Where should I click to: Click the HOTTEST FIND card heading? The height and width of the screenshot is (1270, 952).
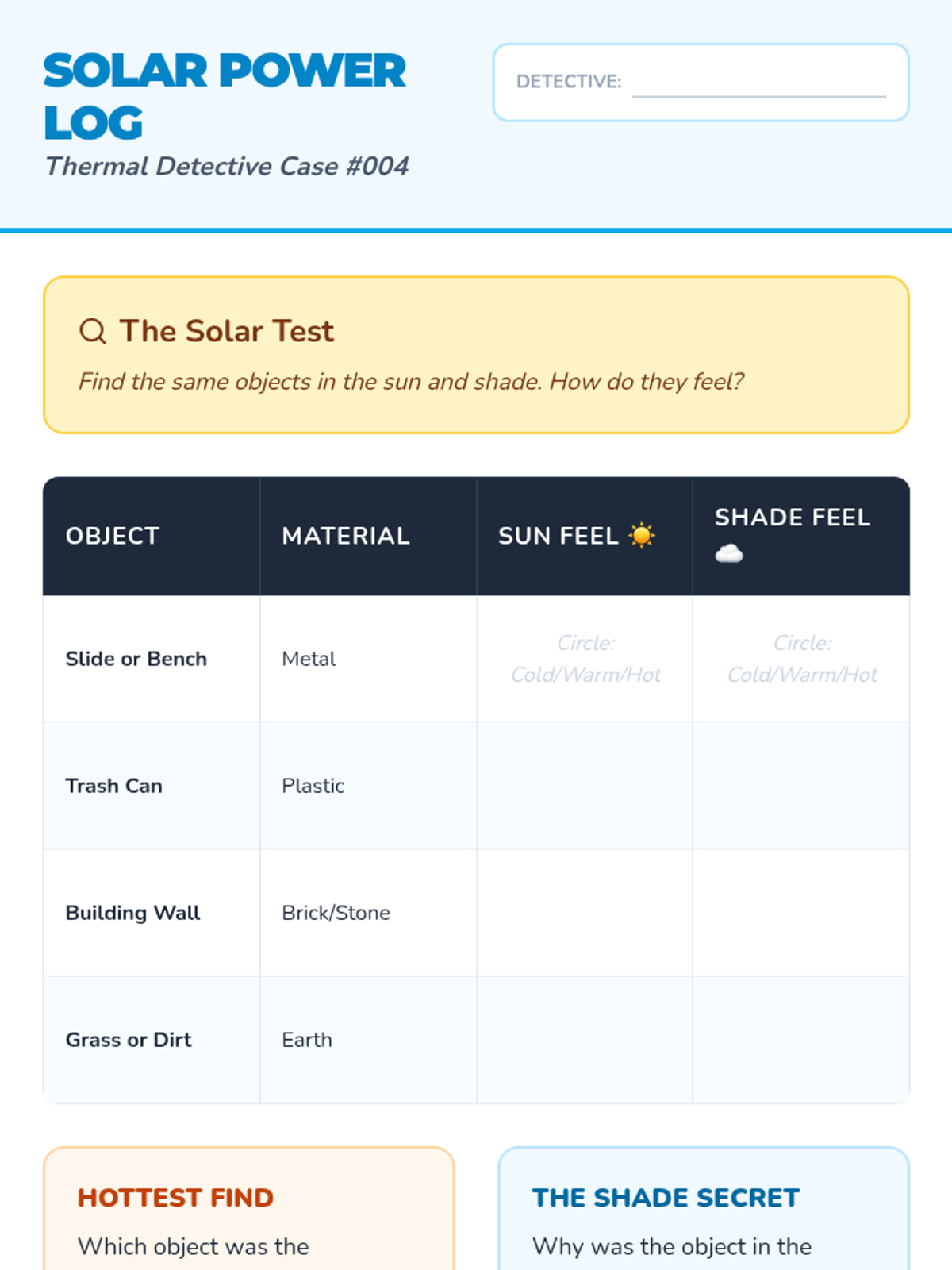(x=175, y=1198)
